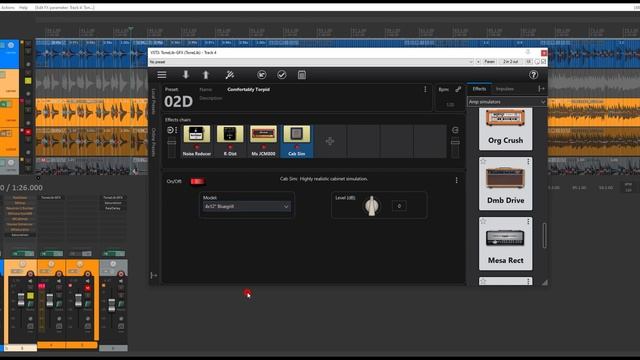Open the Online Presets vertical tab
This screenshot has width=640, height=360.
(x=154, y=142)
